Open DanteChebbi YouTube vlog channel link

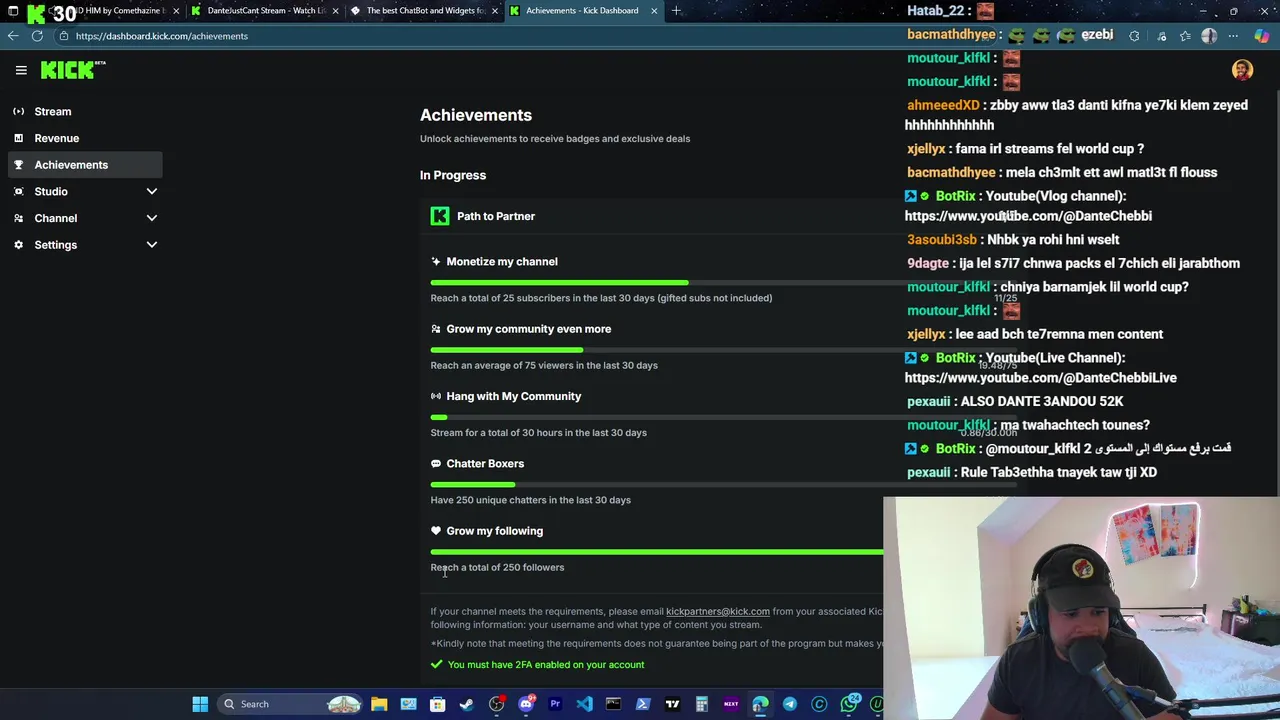click(1028, 216)
